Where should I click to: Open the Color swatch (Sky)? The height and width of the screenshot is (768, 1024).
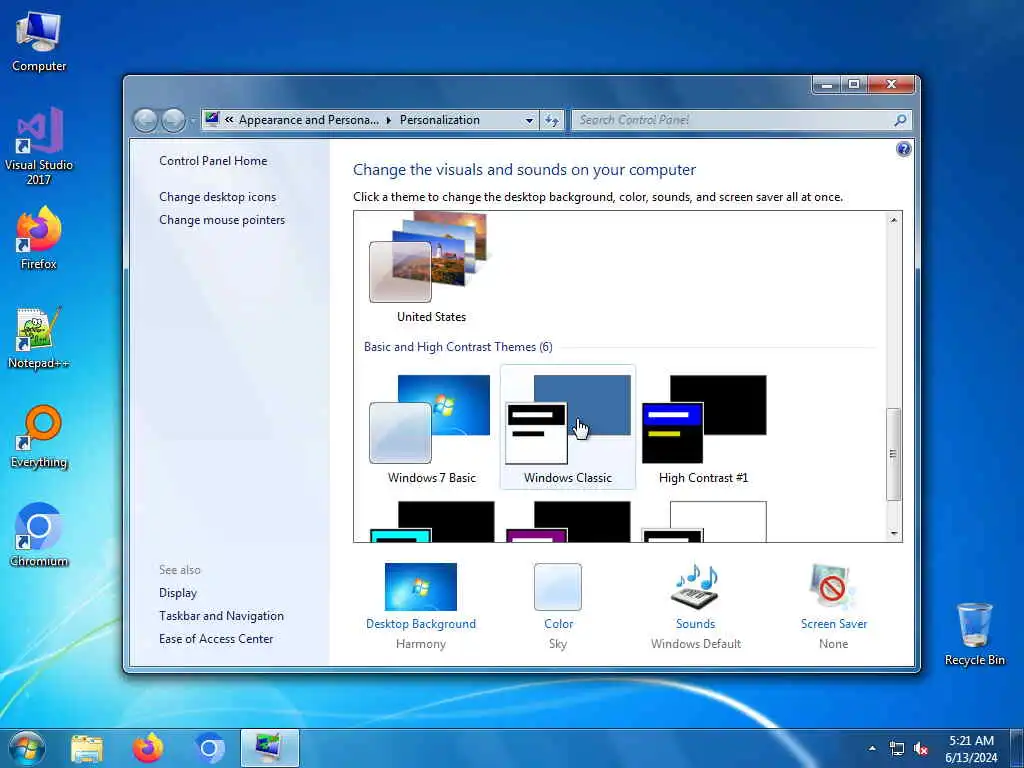[558, 587]
